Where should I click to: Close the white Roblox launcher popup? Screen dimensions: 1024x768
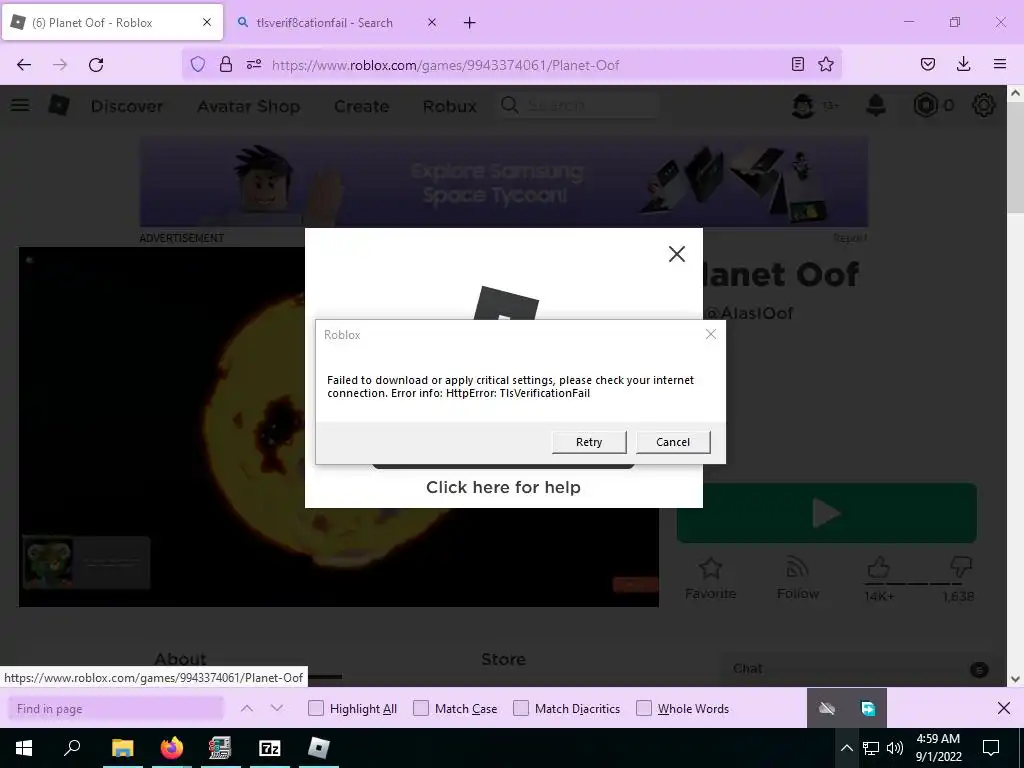(x=677, y=254)
